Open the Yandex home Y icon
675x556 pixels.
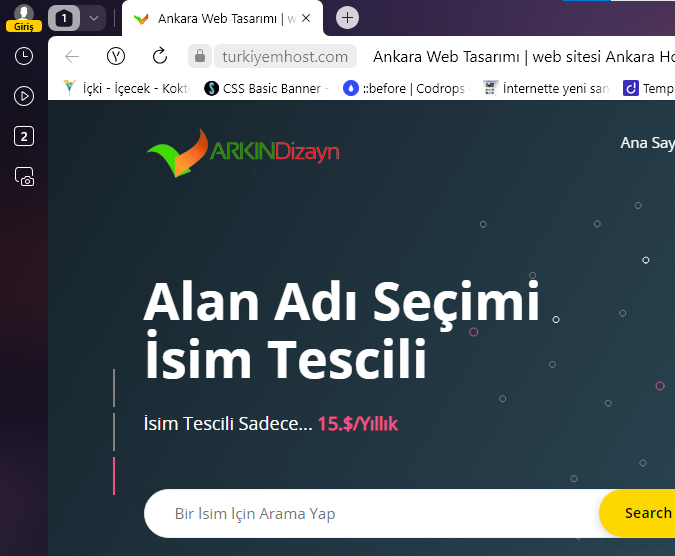116,56
